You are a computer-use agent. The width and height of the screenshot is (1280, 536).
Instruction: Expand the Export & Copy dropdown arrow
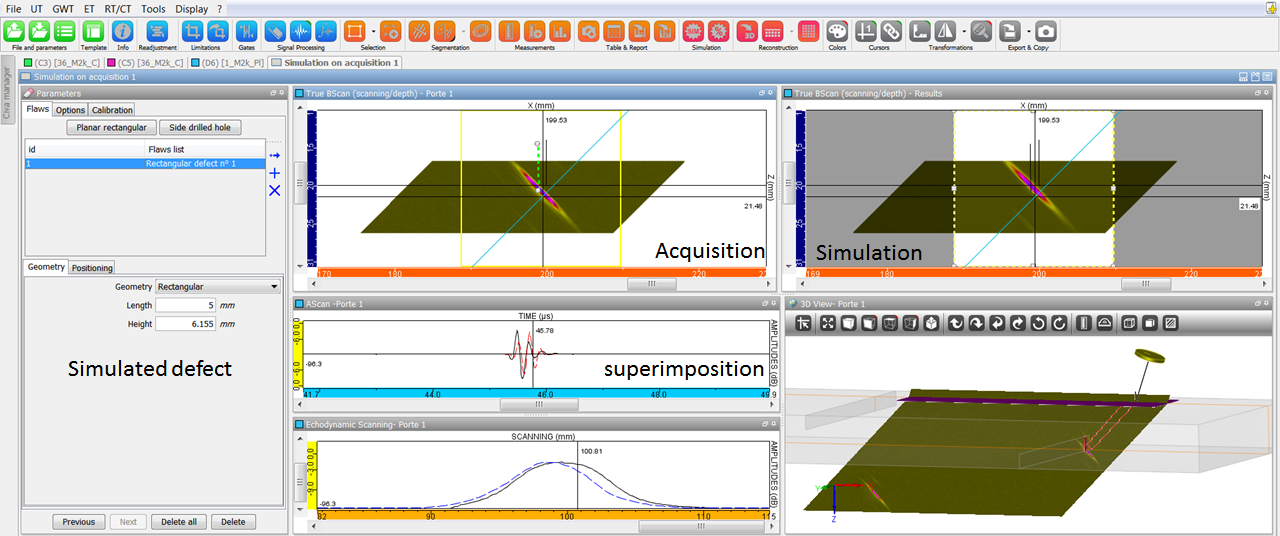[1027, 31]
